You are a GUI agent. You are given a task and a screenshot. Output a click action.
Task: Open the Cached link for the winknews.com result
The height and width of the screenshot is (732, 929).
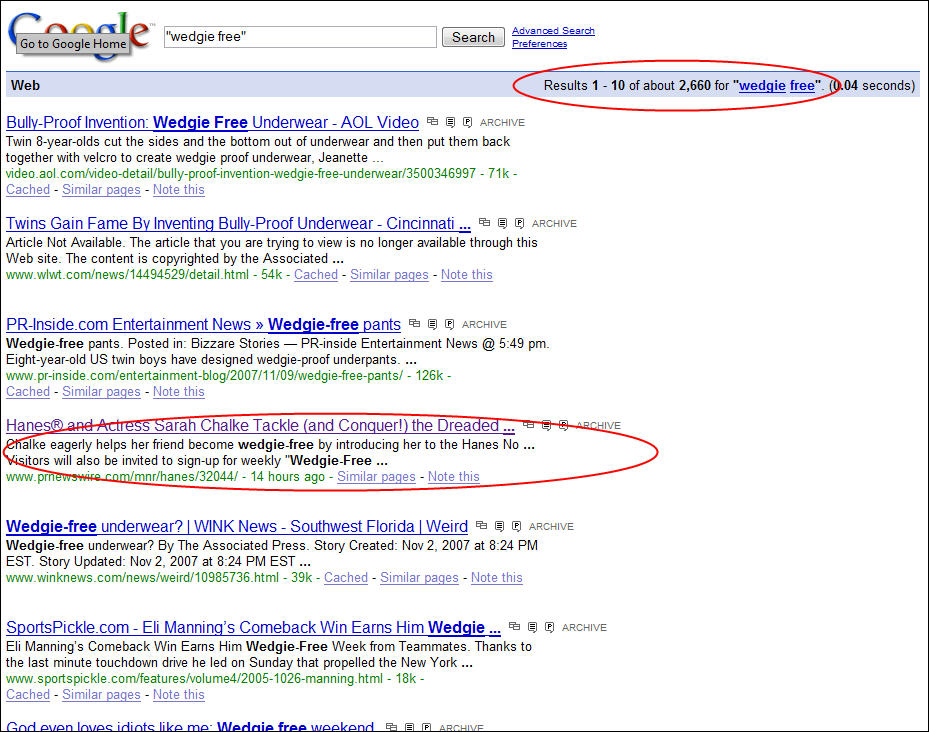click(x=346, y=577)
